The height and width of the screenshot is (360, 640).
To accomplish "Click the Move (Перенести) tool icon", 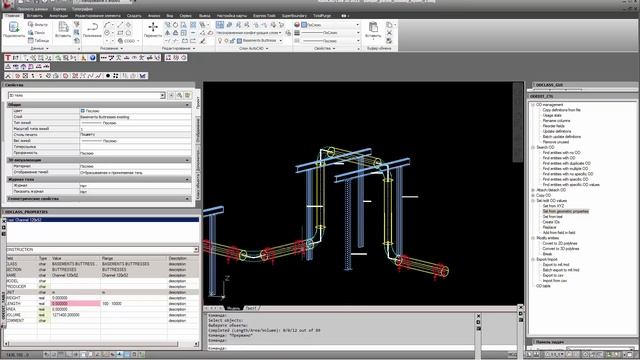I will [153, 30].
